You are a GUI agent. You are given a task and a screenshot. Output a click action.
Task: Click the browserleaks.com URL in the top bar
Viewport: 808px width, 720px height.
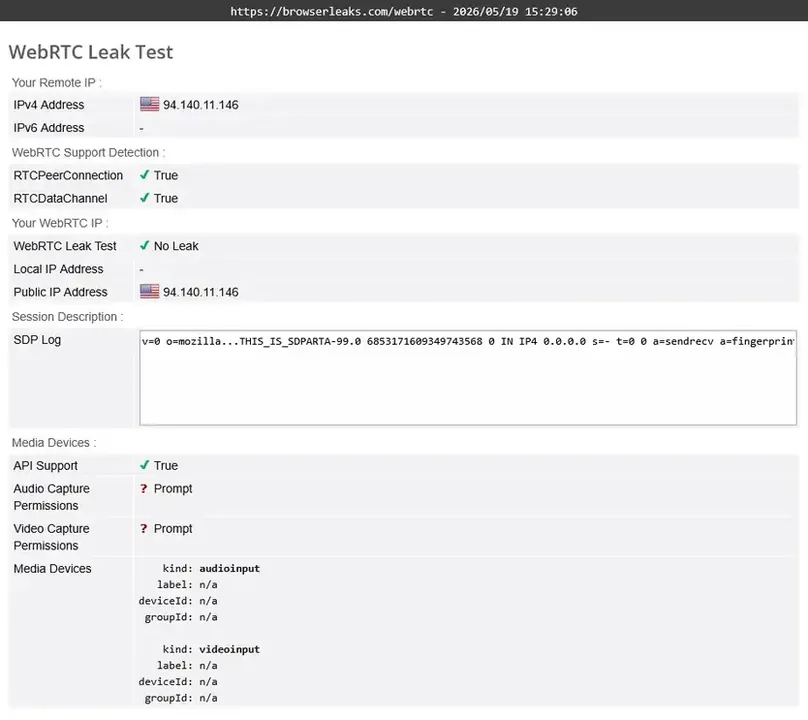[x=331, y=11]
